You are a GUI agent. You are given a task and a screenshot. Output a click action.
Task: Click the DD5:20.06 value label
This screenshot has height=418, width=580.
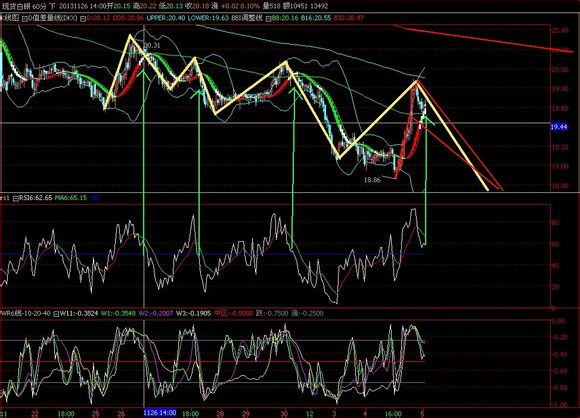[128, 18]
